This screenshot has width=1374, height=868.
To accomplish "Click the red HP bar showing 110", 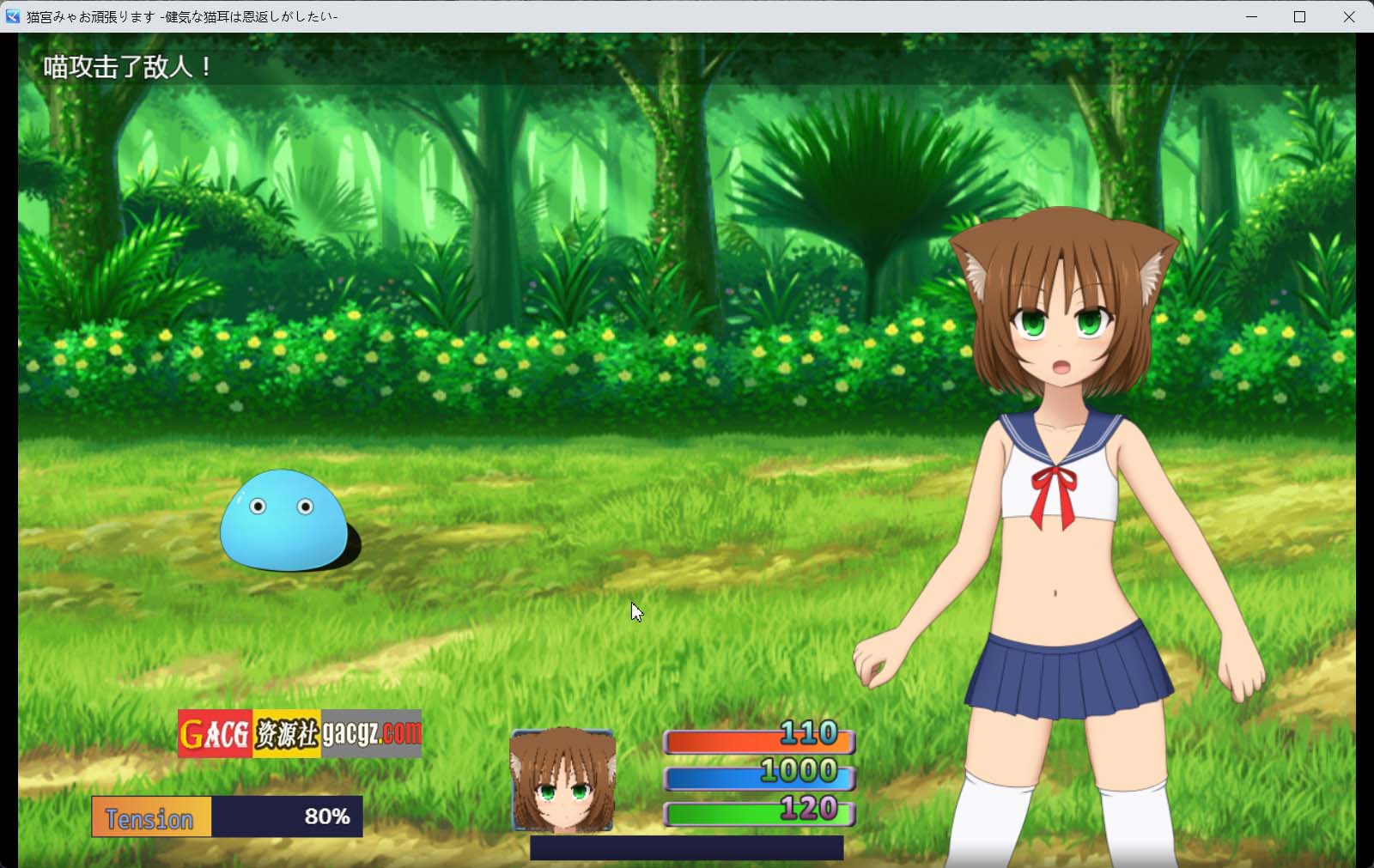I will click(759, 740).
